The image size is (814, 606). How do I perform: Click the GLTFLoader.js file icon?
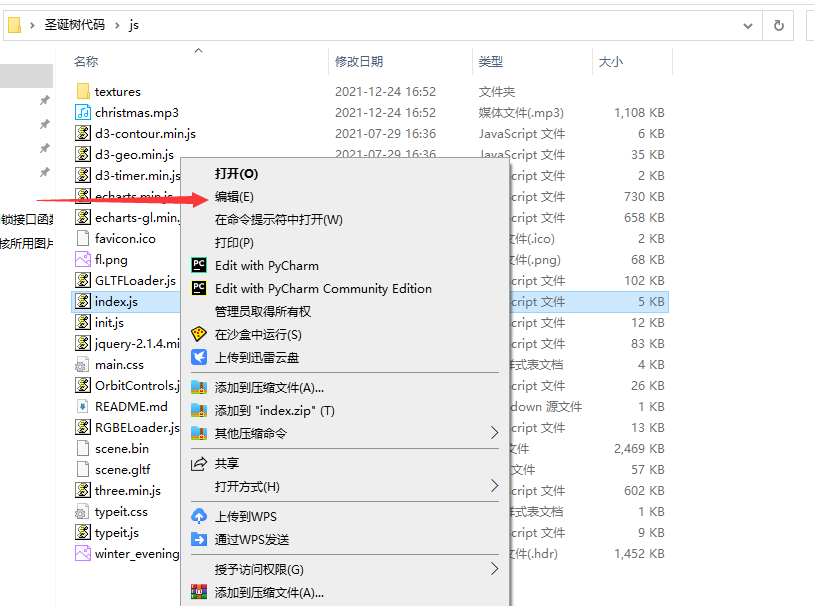(83, 280)
